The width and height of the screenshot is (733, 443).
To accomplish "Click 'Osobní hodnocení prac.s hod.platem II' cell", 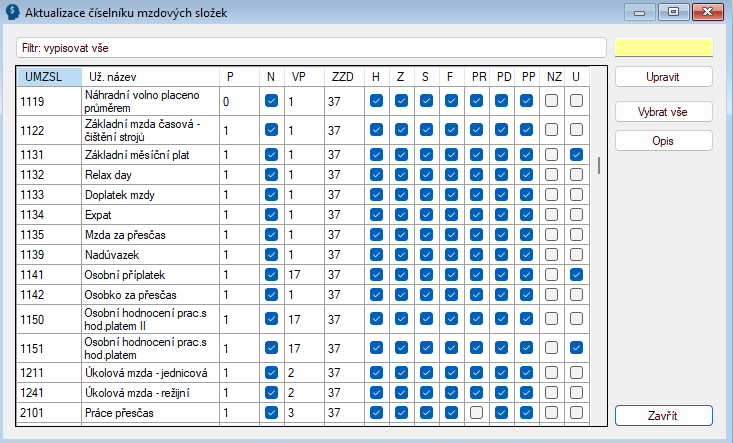I will 150,319.
